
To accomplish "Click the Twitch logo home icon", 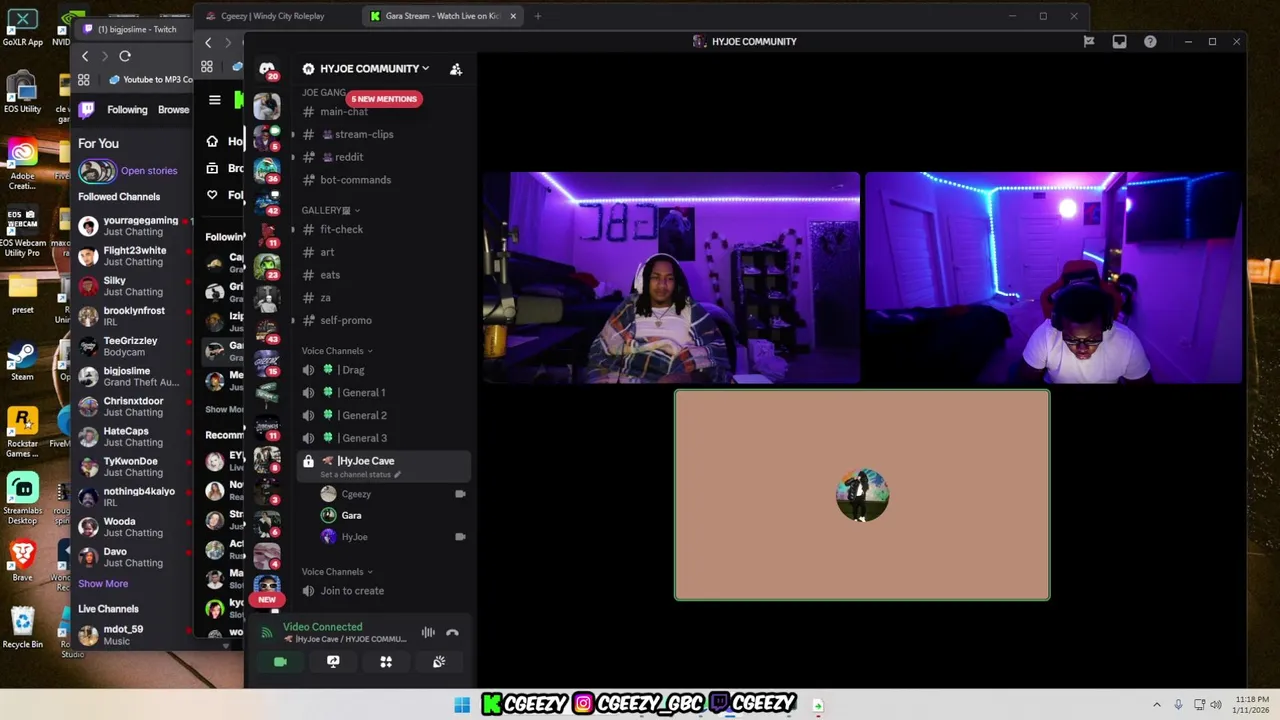I will point(87,110).
